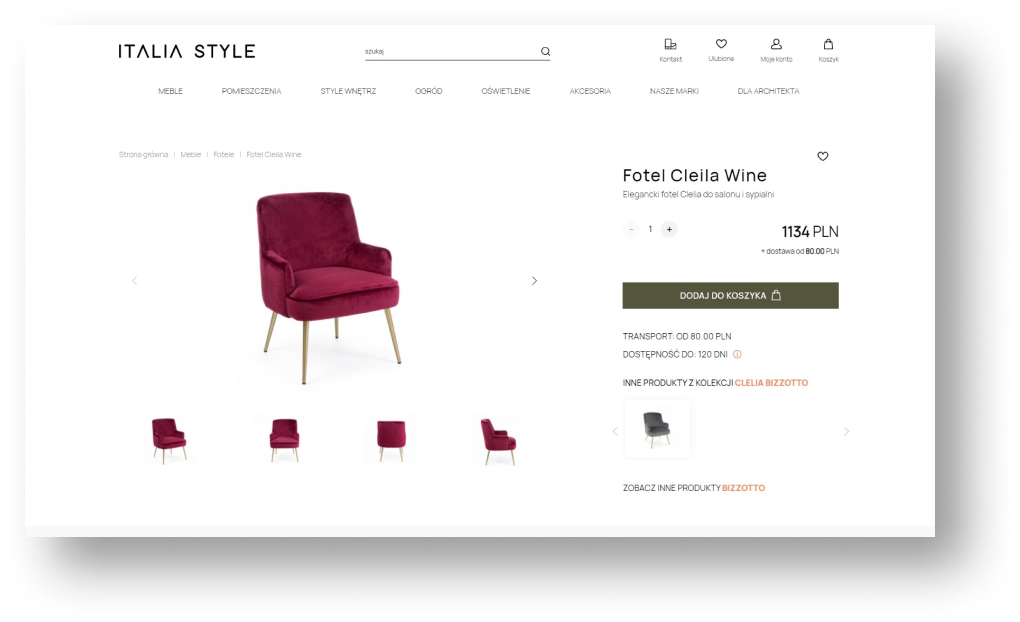Screen dimensions: 1020x622
Task: Click the search magnifier icon
Action: coord(545,51)
